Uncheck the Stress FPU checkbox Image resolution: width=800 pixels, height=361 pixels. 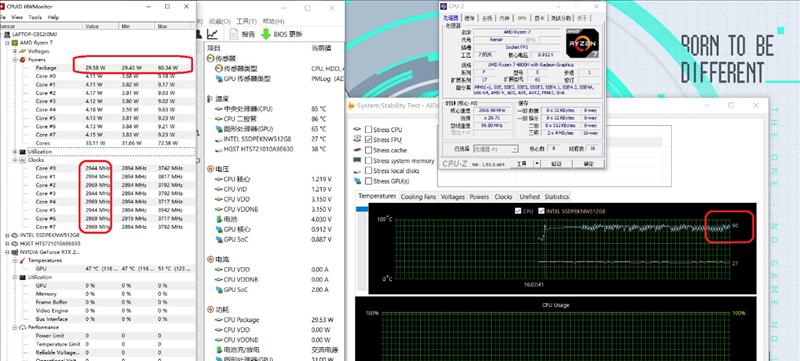pos(368,140)
